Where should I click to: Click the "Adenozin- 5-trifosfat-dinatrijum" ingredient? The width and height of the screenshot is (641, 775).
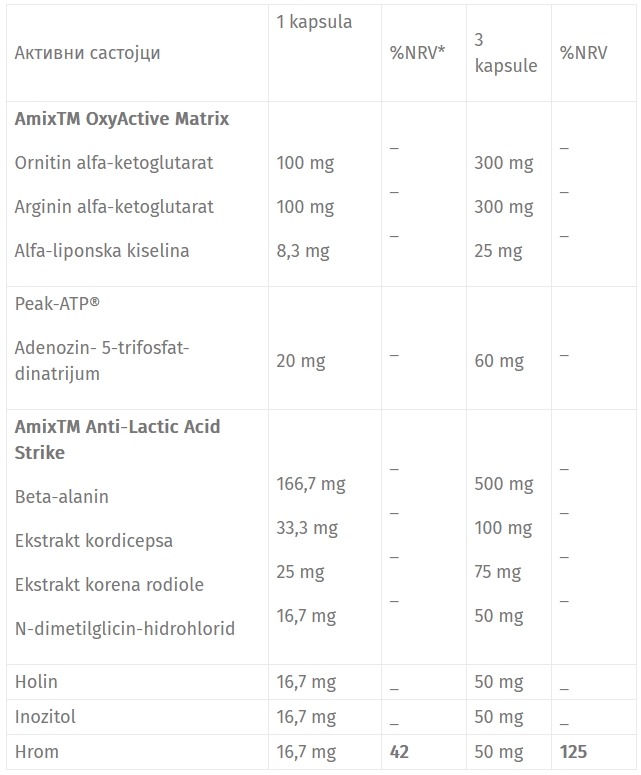click(x=102, y=361)
